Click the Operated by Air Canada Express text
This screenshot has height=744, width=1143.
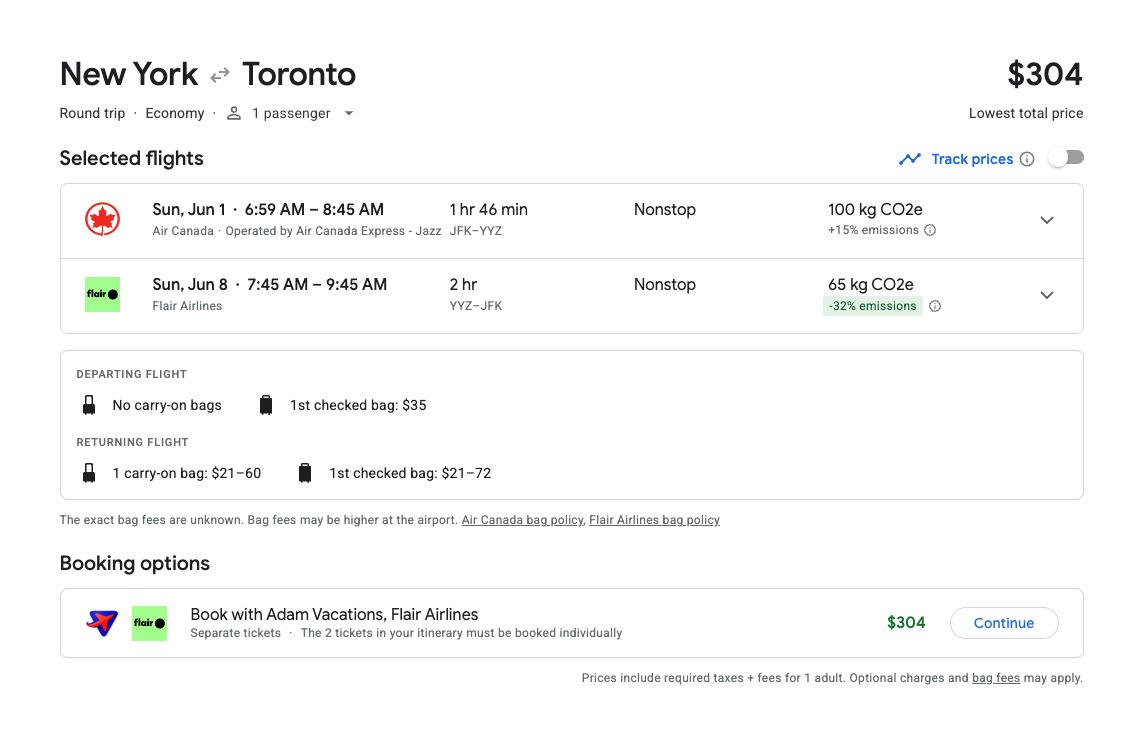point(333,231)
